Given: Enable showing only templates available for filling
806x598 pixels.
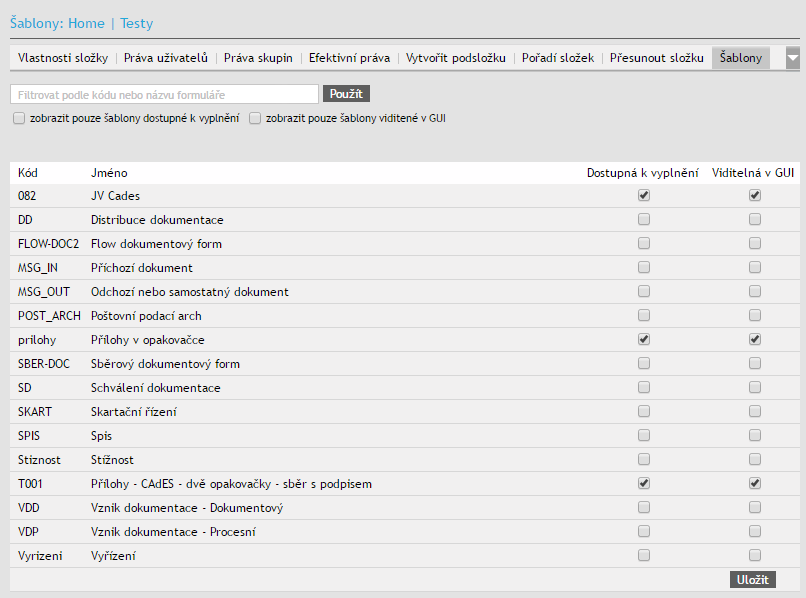Looking at the screenshot, I should click(x=20, y=118).
